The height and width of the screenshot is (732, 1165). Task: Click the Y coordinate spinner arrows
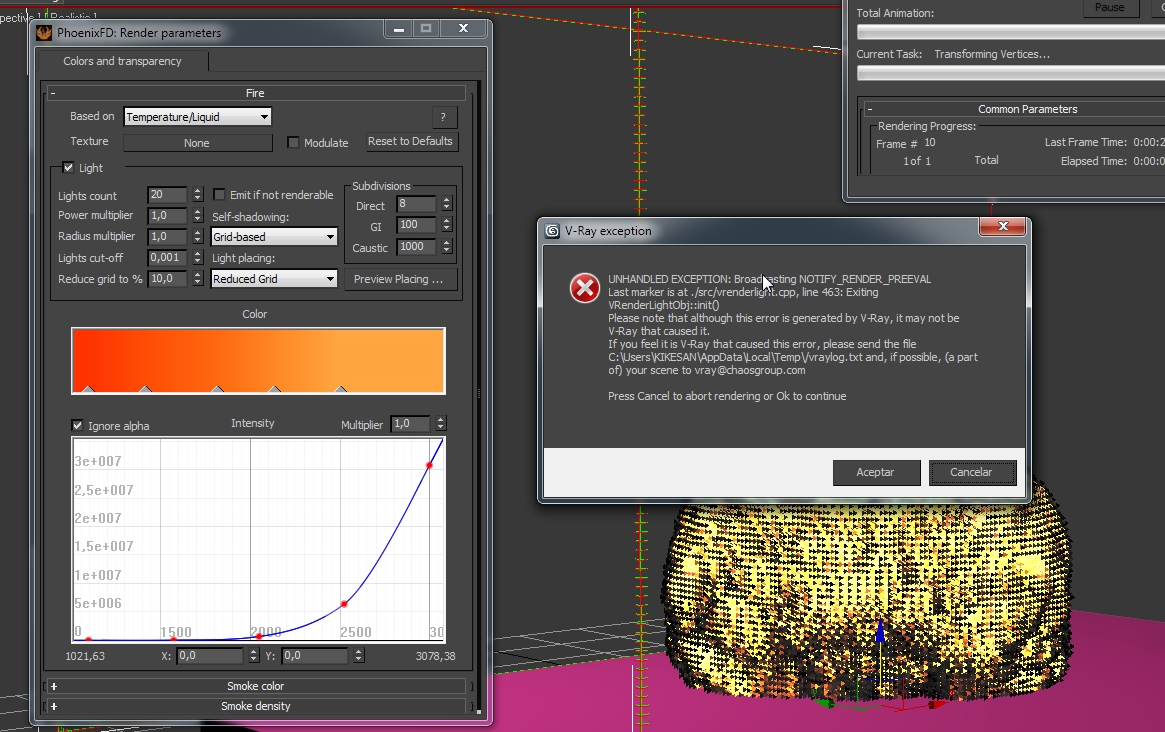click(359, 655)
